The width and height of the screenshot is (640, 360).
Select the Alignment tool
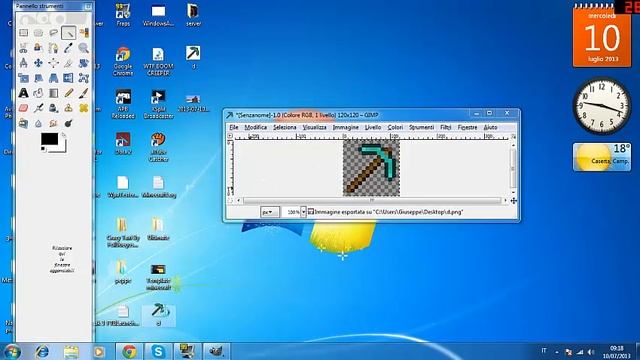pos(53,63)
